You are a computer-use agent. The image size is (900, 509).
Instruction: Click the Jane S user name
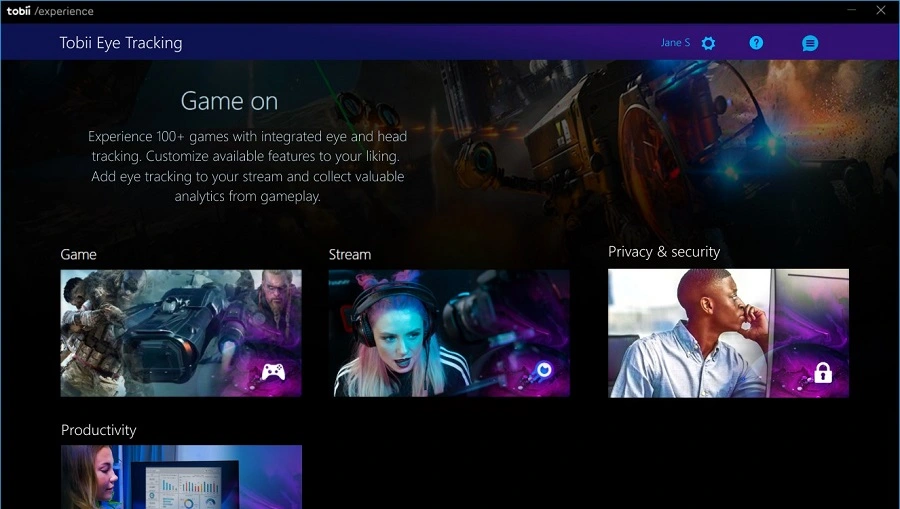(x=675, y=42)
